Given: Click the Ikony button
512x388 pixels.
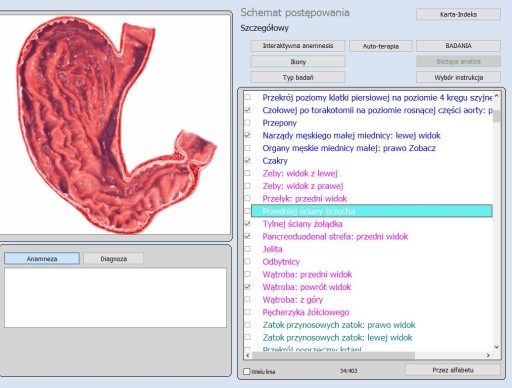Looking at the screenshot, I should 298,62.
